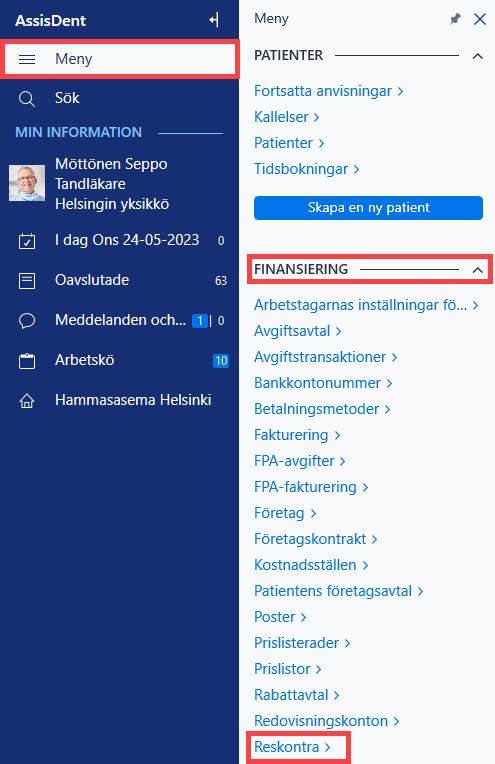Viewport: 495px width, 764px height.
Task: Open Avgiftstransaktioner
Action: tap(325, 357)
